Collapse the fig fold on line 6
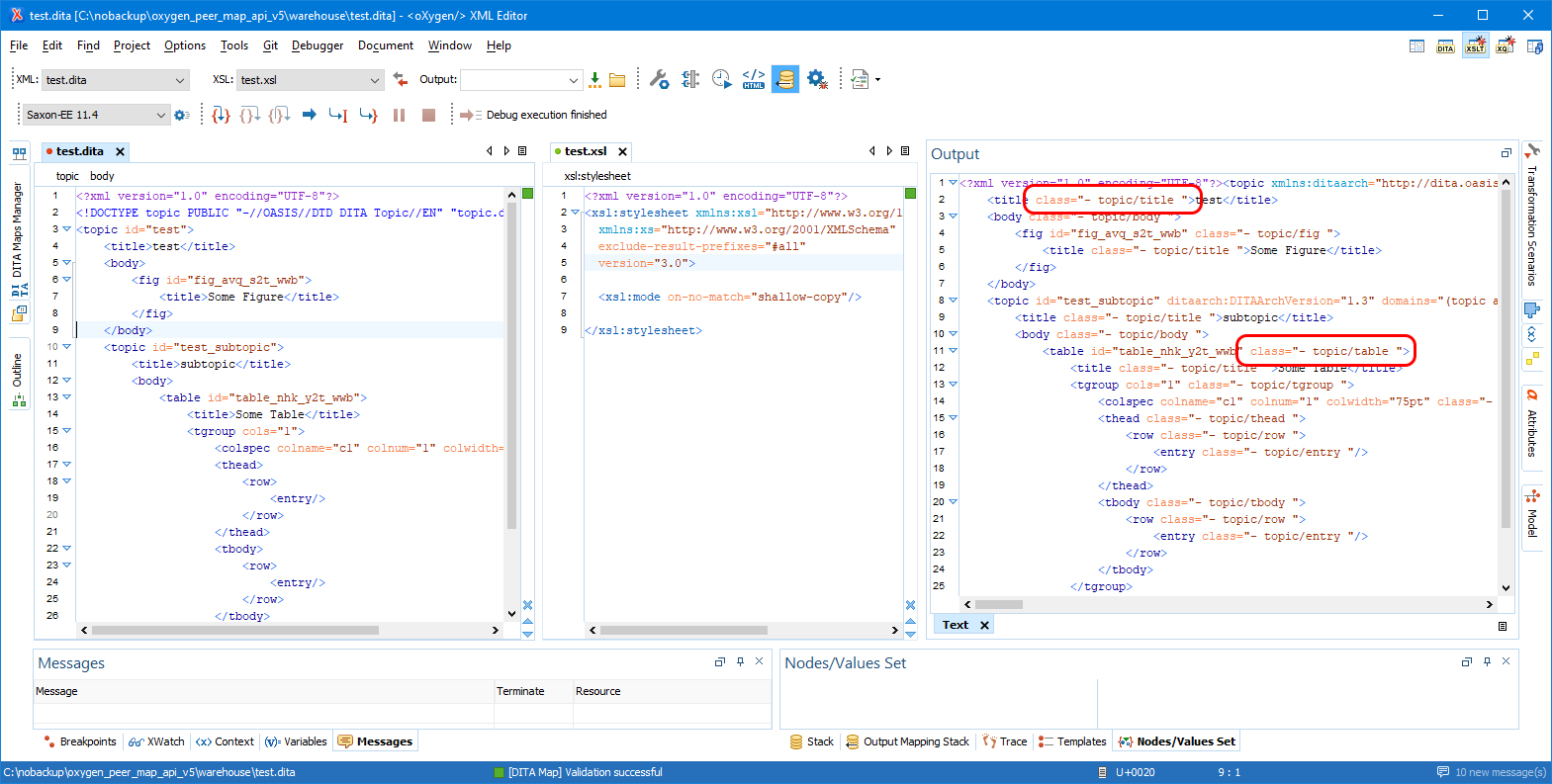Image resolution: width=1552 pixels, height=784 pixels. 67,280
